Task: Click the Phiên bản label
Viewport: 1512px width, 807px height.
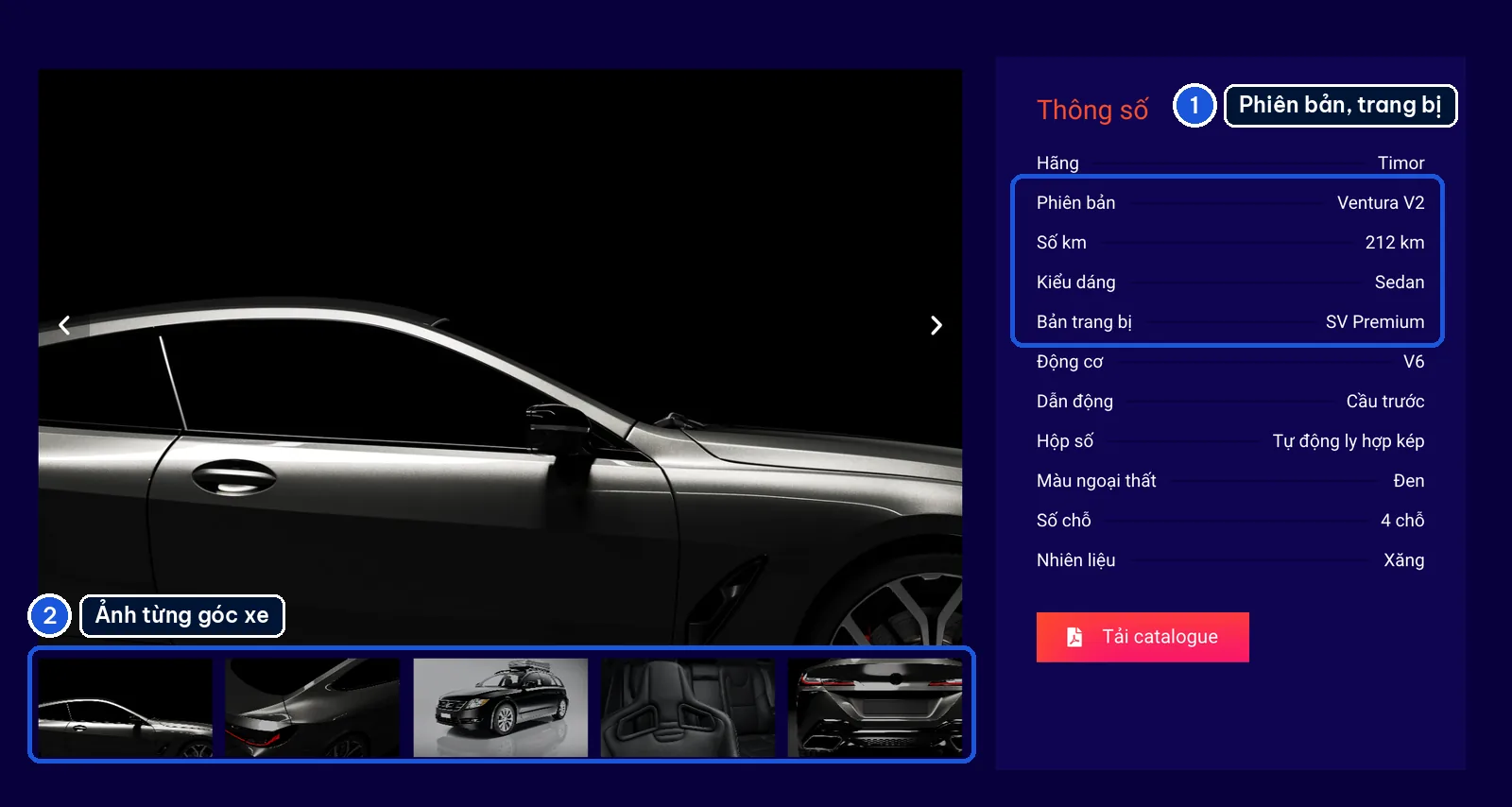Action: click(1075, 202)
